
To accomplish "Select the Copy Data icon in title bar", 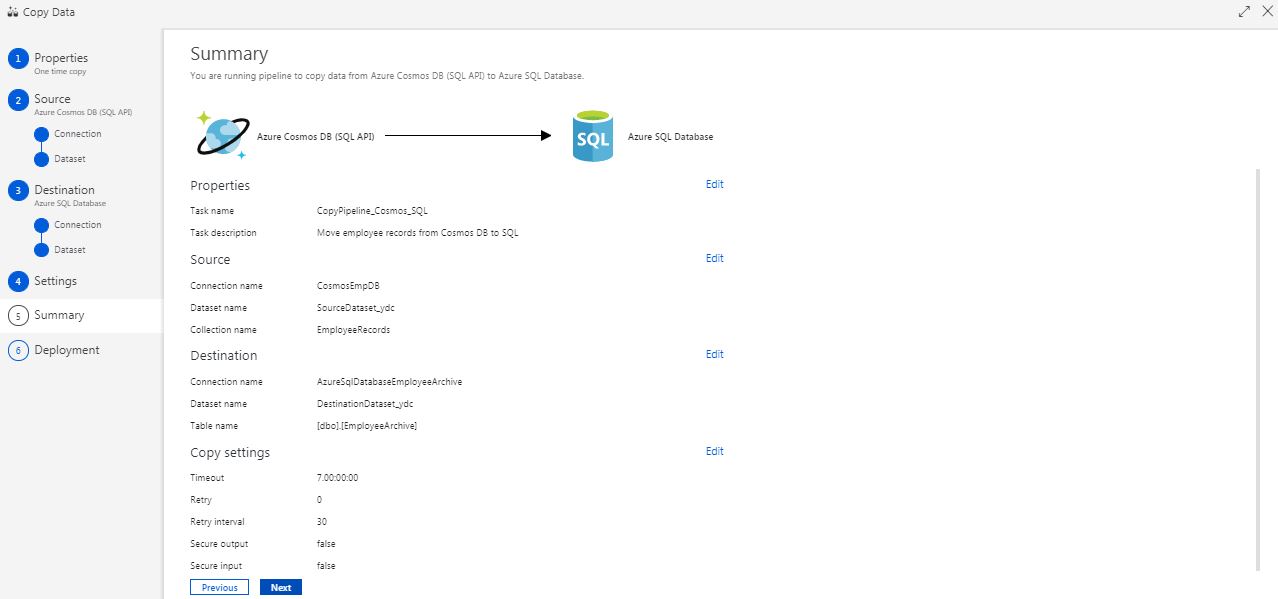I will point(13,11).
